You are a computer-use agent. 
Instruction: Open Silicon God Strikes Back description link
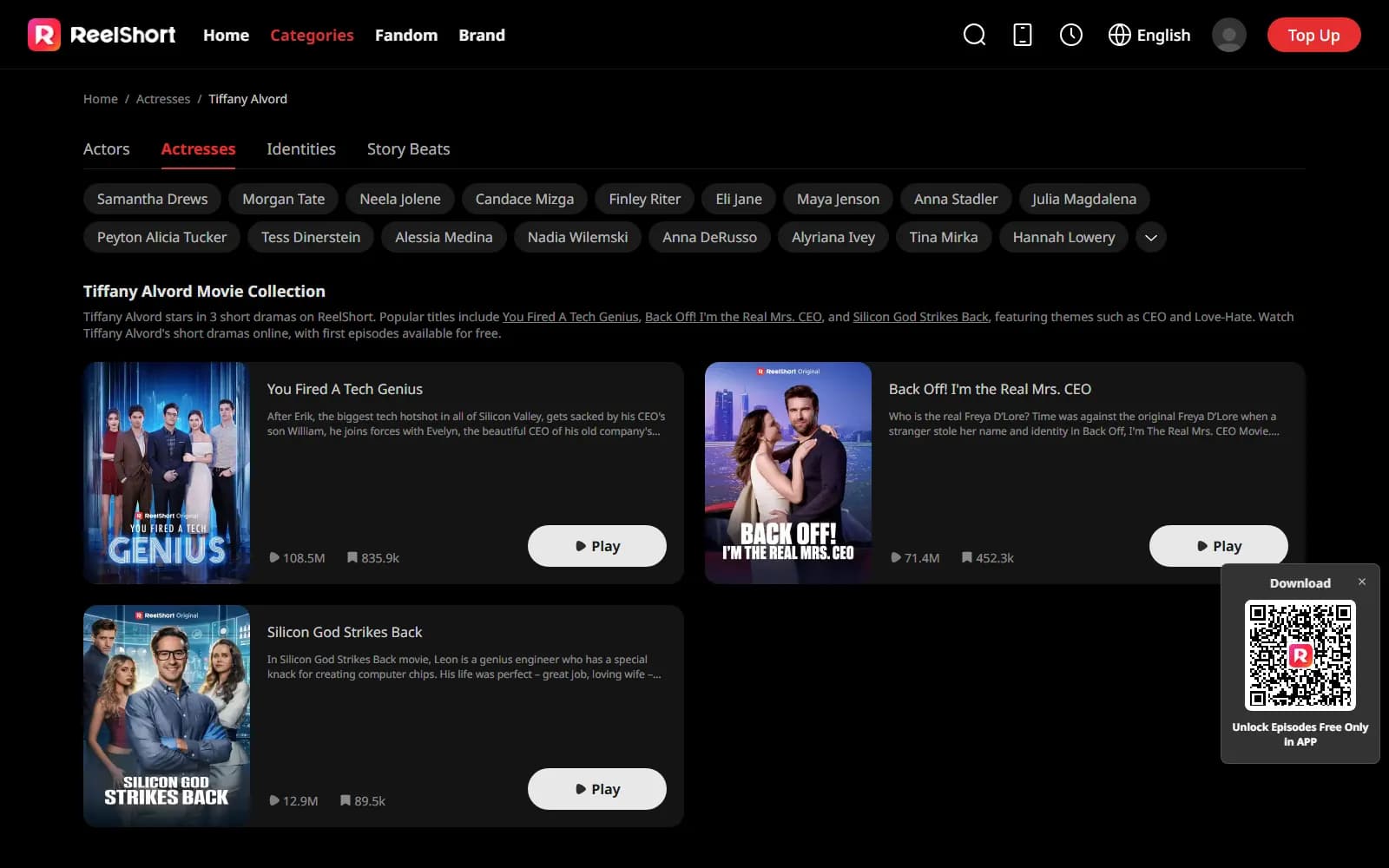pyautogui.click(x=920, y=317)
